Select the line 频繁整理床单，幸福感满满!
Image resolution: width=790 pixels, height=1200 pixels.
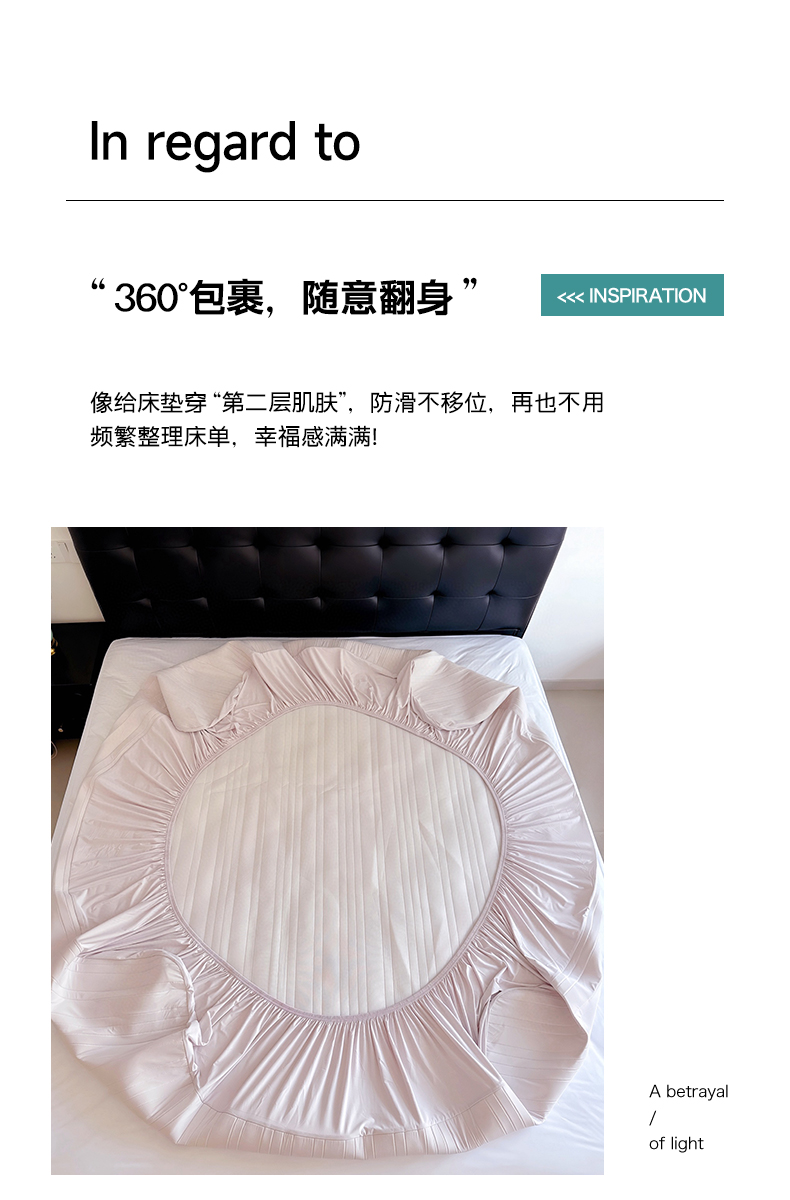pyautogui.click(x=234, y=437)
